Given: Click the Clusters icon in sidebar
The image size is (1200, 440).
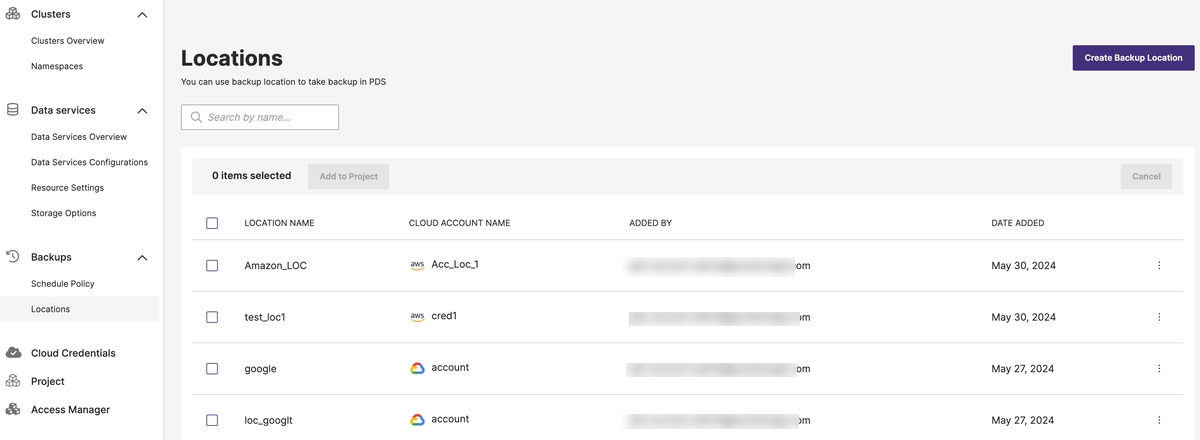Looking at the screenshot, I should coord(13,15).
